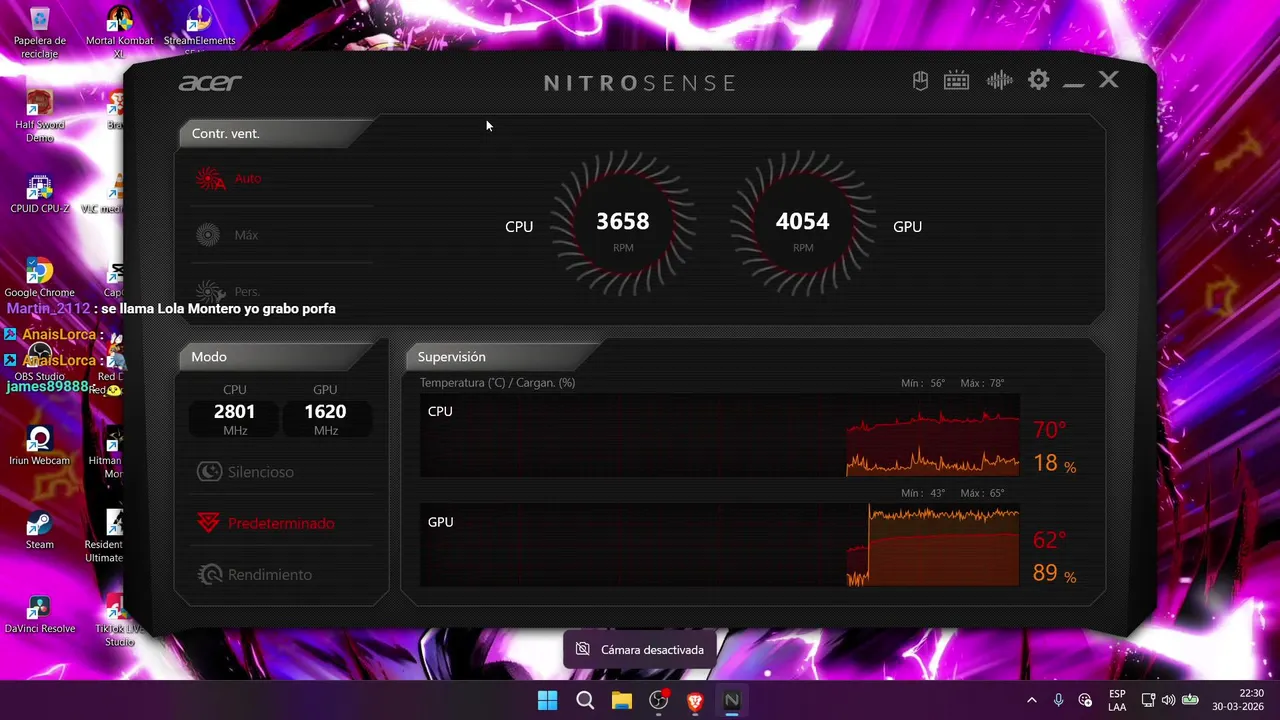Screen dimensions: 1280x720
Task: Open the network tray icon
Action: point(1148,700)
